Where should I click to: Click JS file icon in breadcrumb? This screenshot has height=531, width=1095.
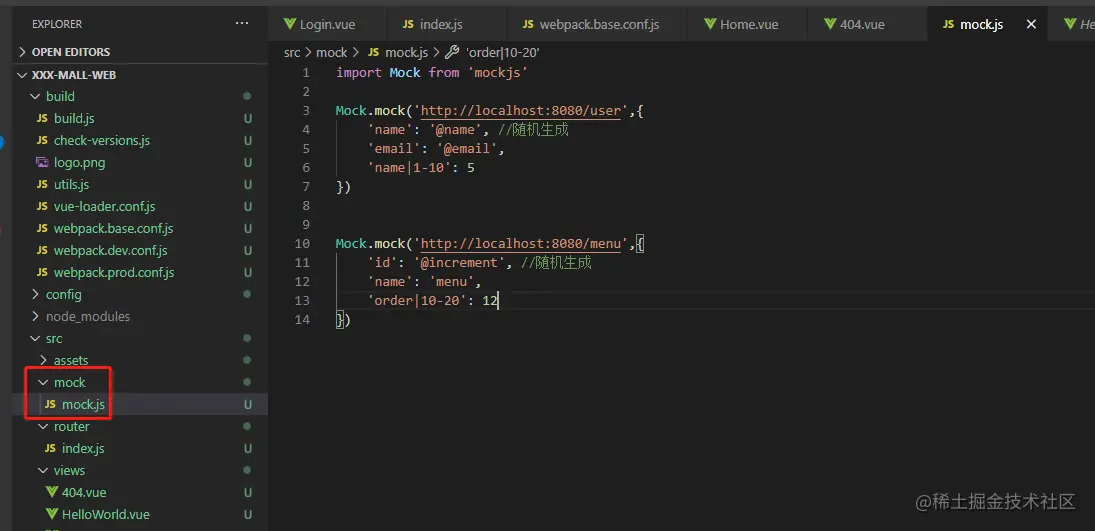pyautogui.click(x=374, y=52)
